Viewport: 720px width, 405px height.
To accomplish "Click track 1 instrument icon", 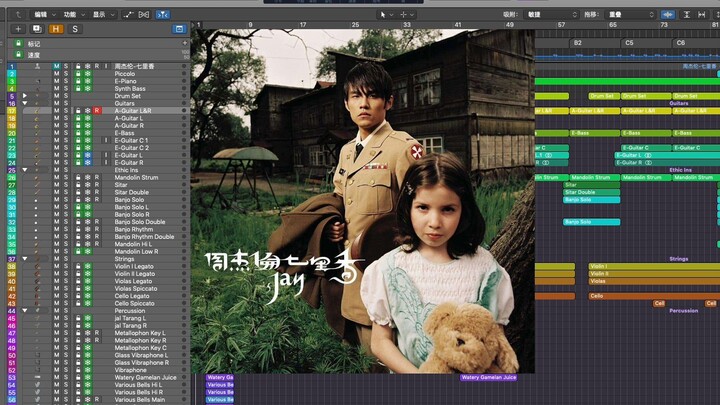I will 37,66.
